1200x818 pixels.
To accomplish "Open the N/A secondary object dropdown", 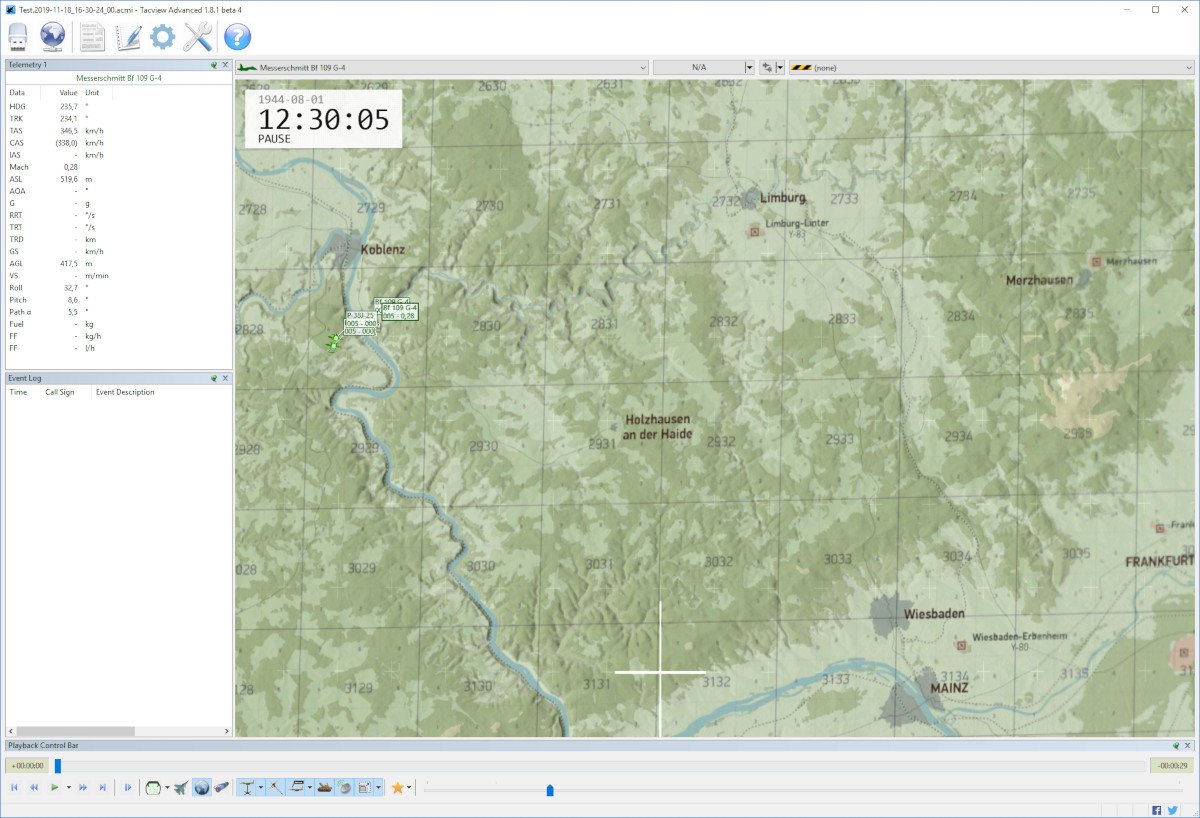I will [x=750, y=67].
